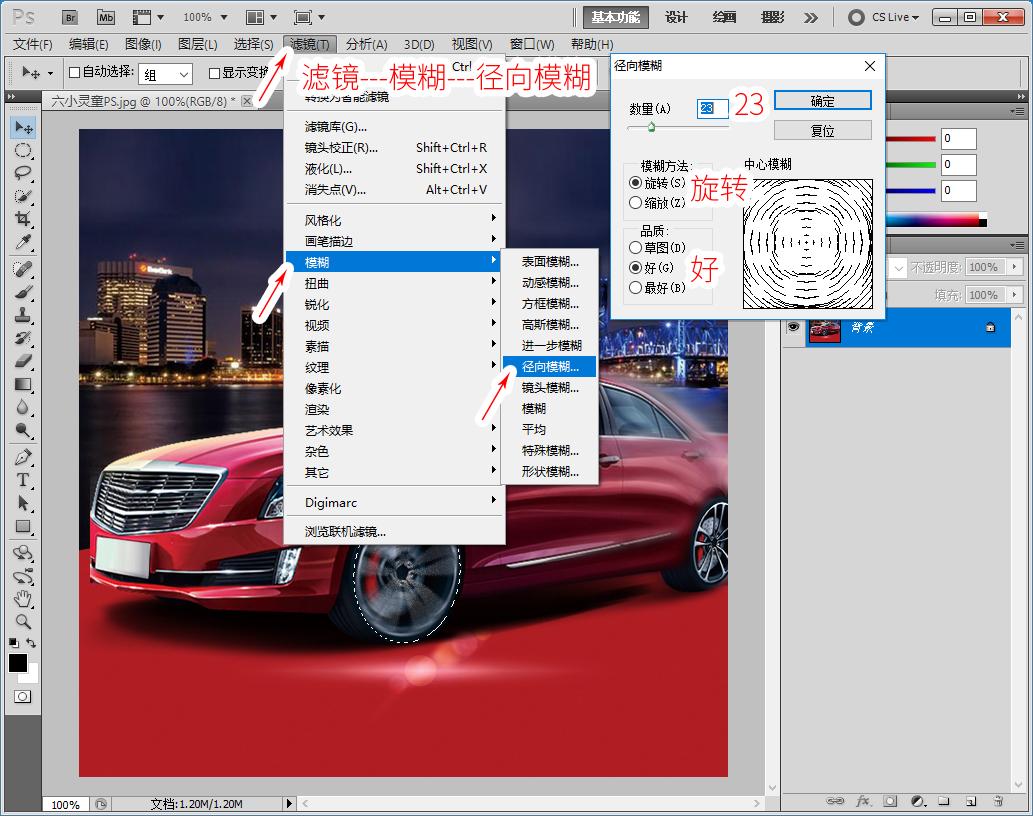
Task: Select the Hand tool
Action: 23,598
